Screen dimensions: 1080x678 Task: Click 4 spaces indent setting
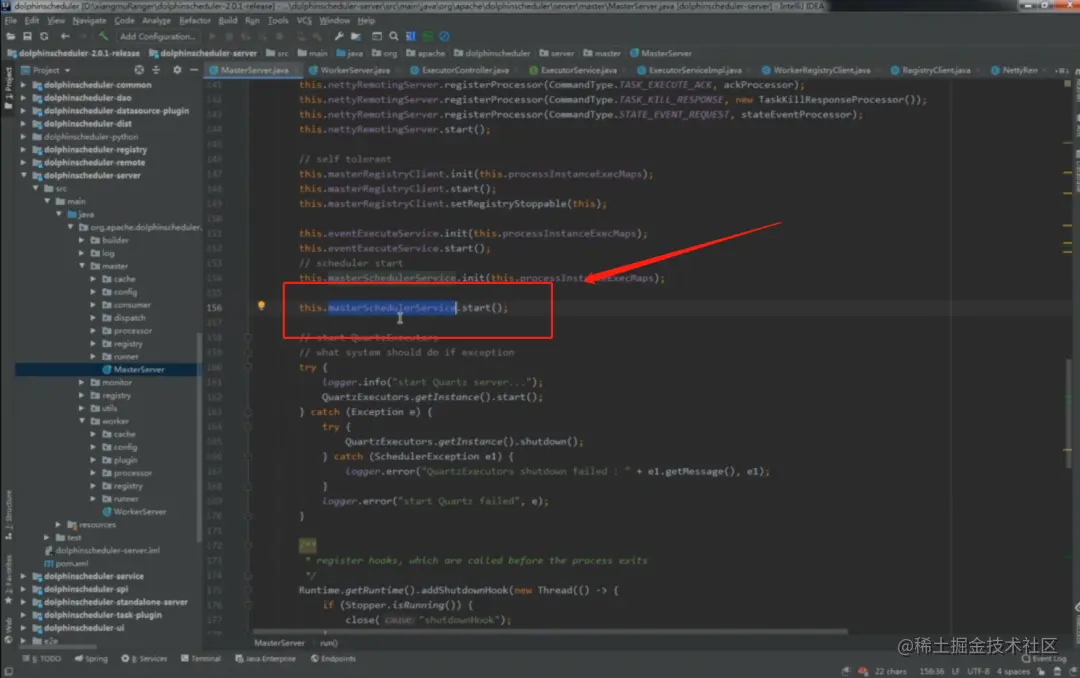pos(1013,671)
